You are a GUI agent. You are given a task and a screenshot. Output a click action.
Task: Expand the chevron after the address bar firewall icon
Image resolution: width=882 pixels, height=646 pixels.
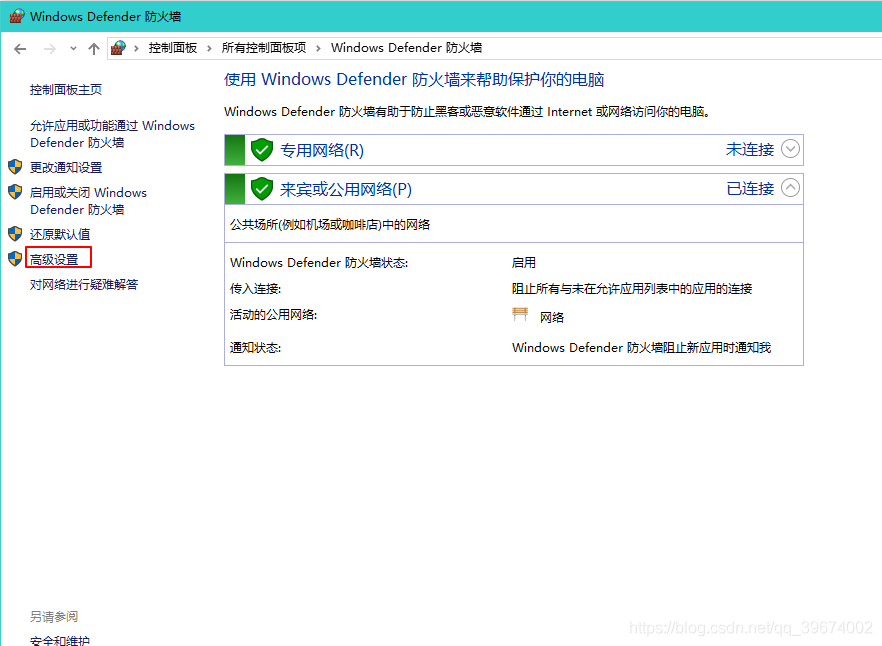(136, 48)
